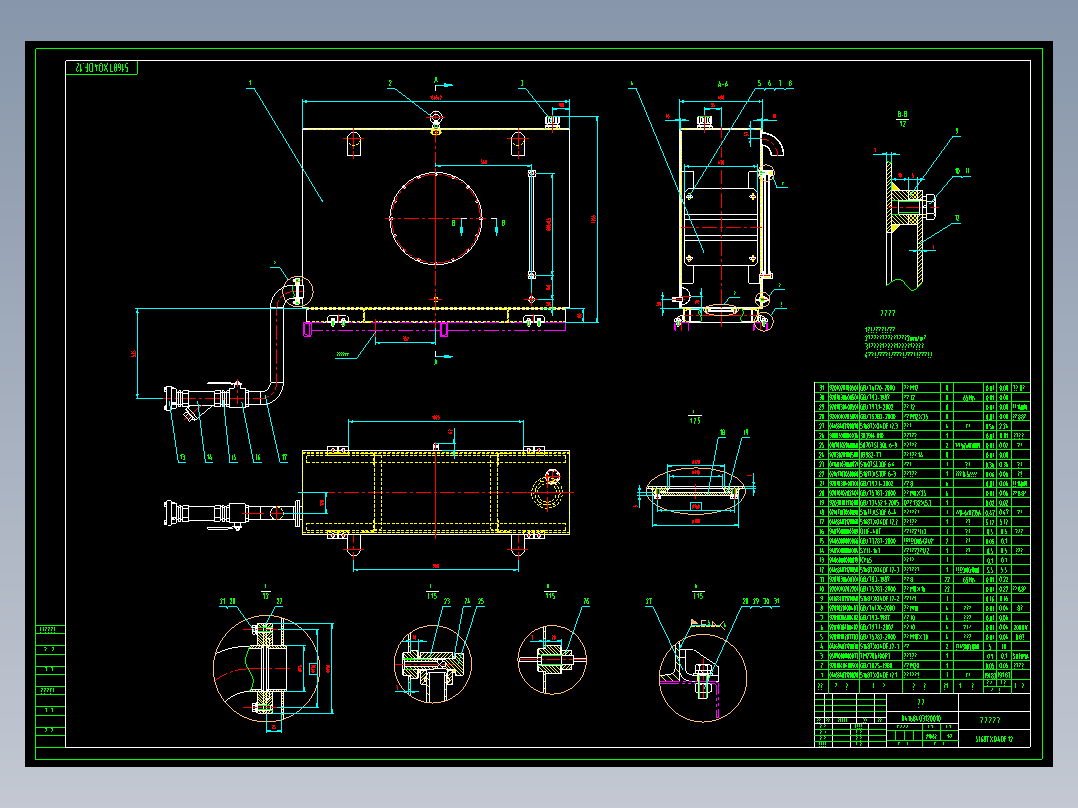This screenshot has width=1078, height=808.
Task: Click callout 26 on the bolt detail view
Action: [x=586, y=602]
